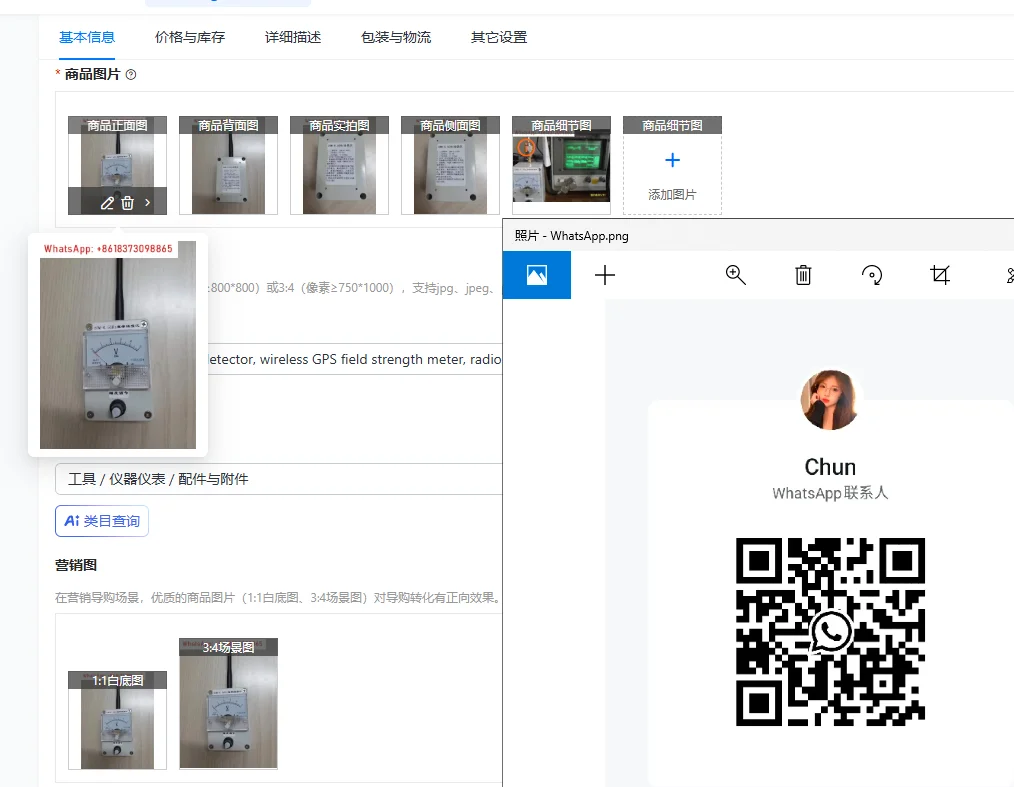Click 添加图片 to upload a detail image
Screen dimensions: 1014x787
click(672, 172)
